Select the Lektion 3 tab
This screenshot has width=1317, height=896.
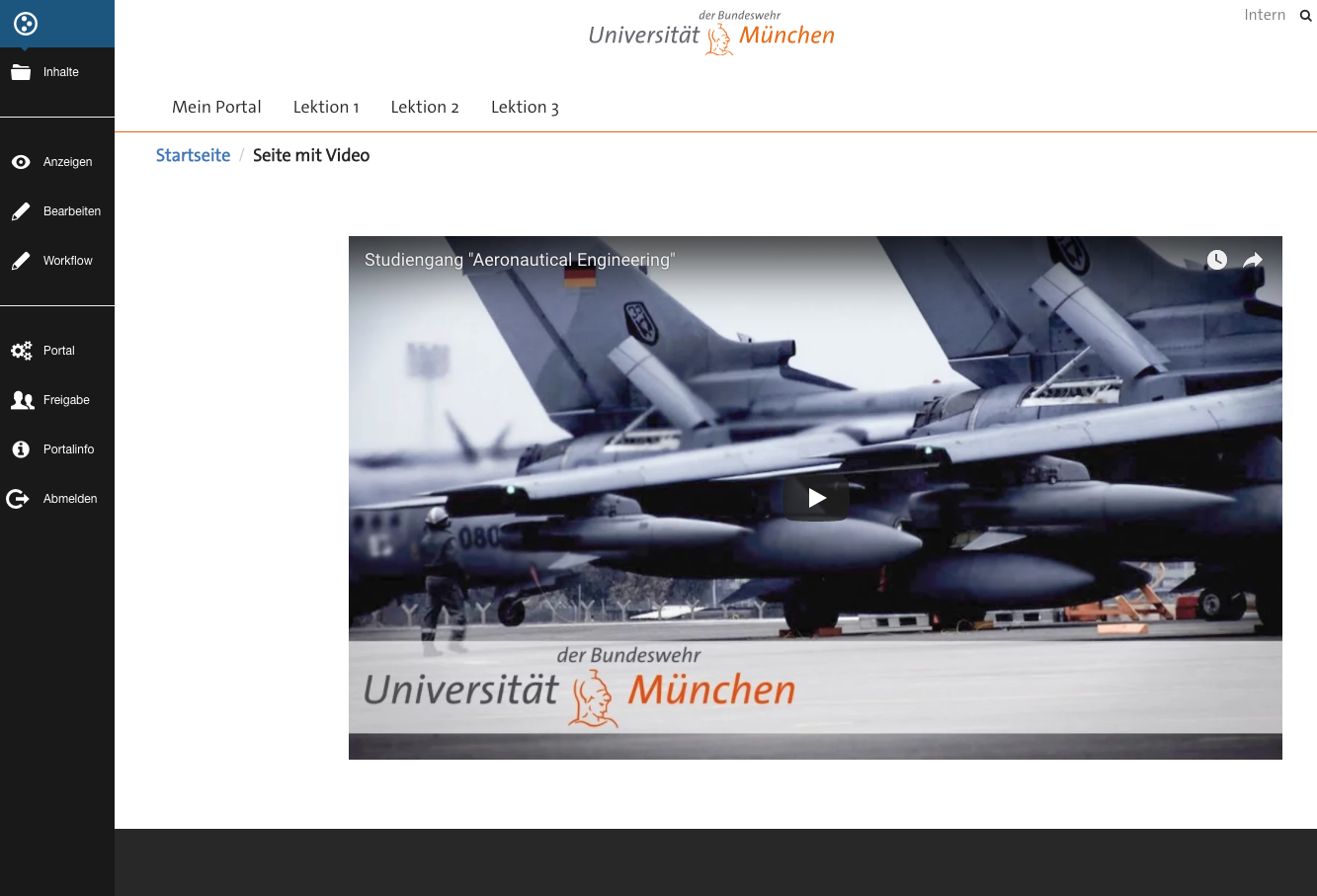(x=525, y=107)
